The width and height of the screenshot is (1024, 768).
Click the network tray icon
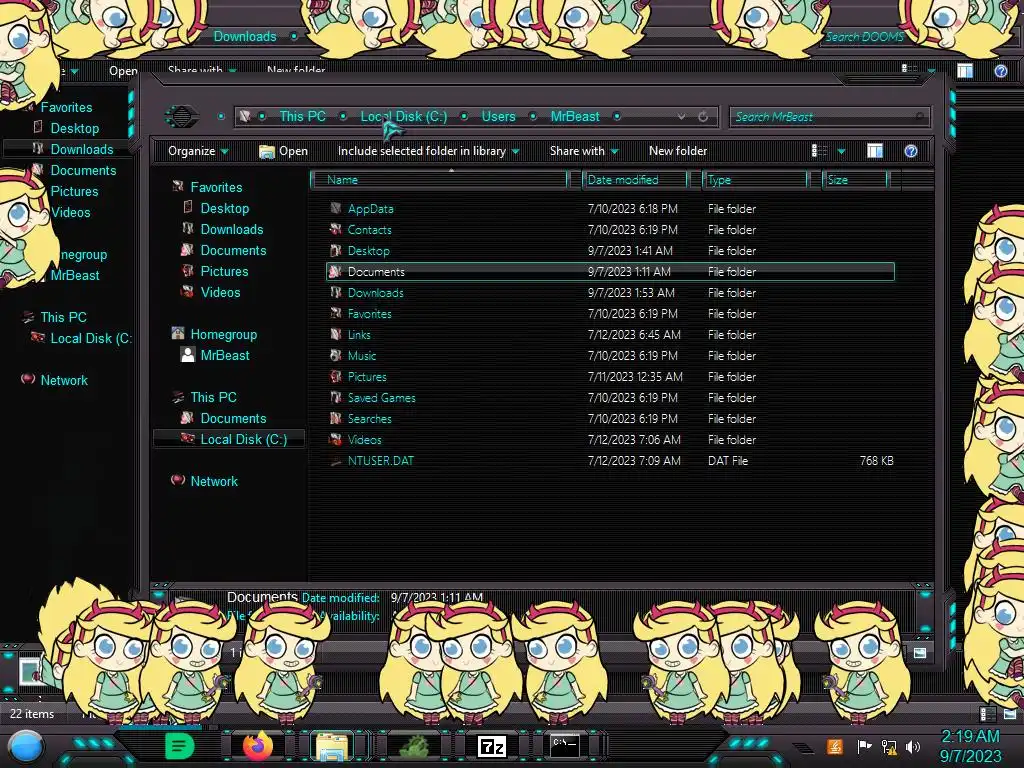[x=889, y=746]
